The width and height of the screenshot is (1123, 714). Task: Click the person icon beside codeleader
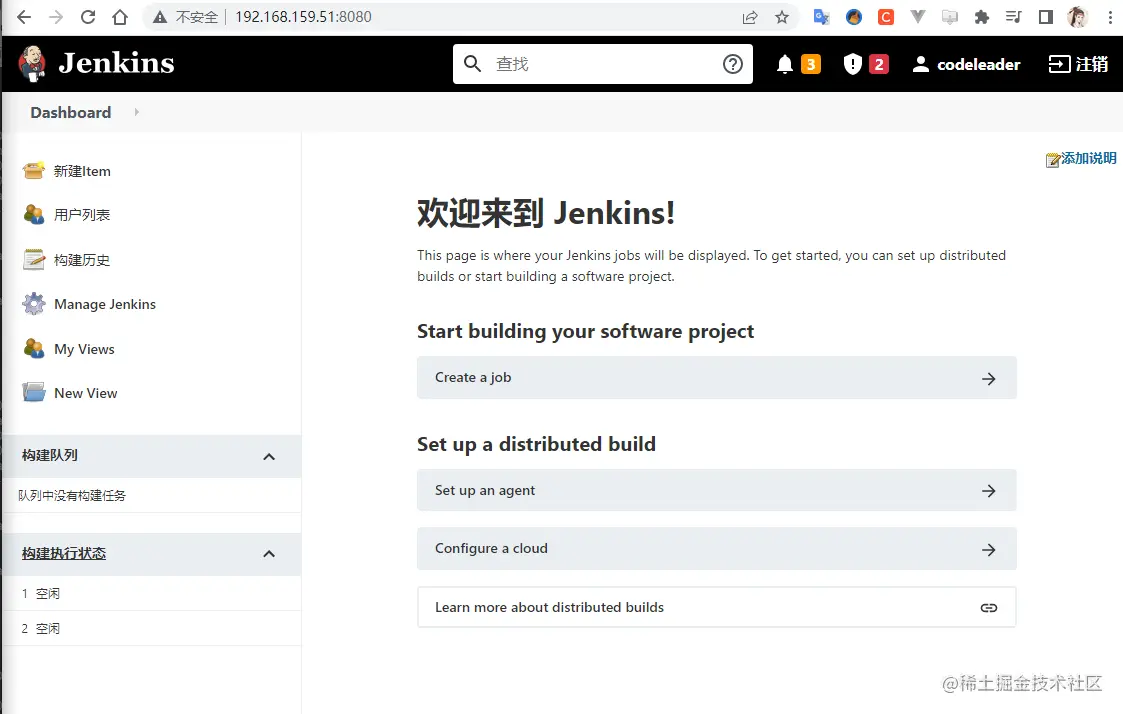tap(920, 64)
